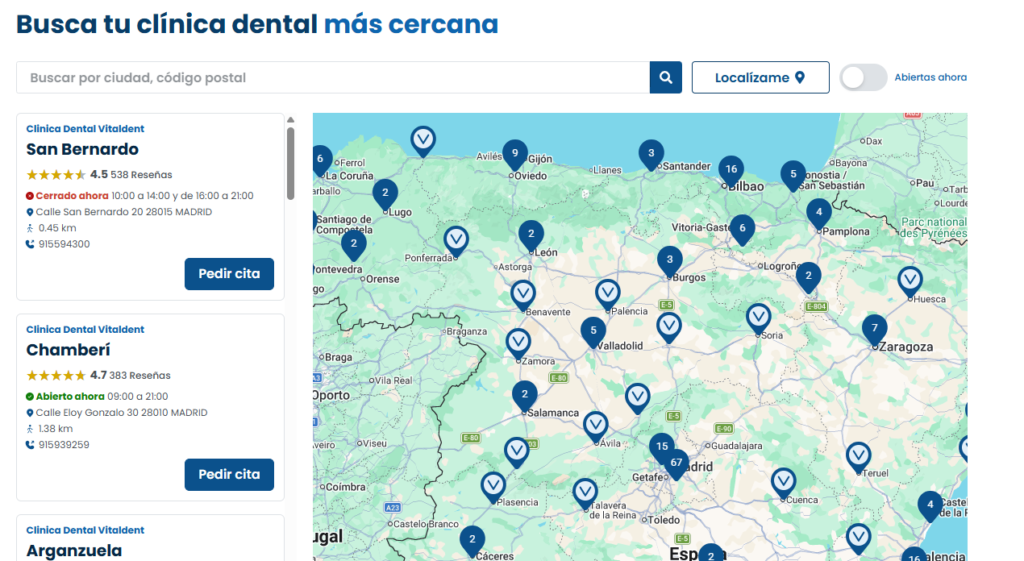The image size is (1024, 561).
Task: Click the clinic pin at Zamora
Action: (x=518, y=344)
